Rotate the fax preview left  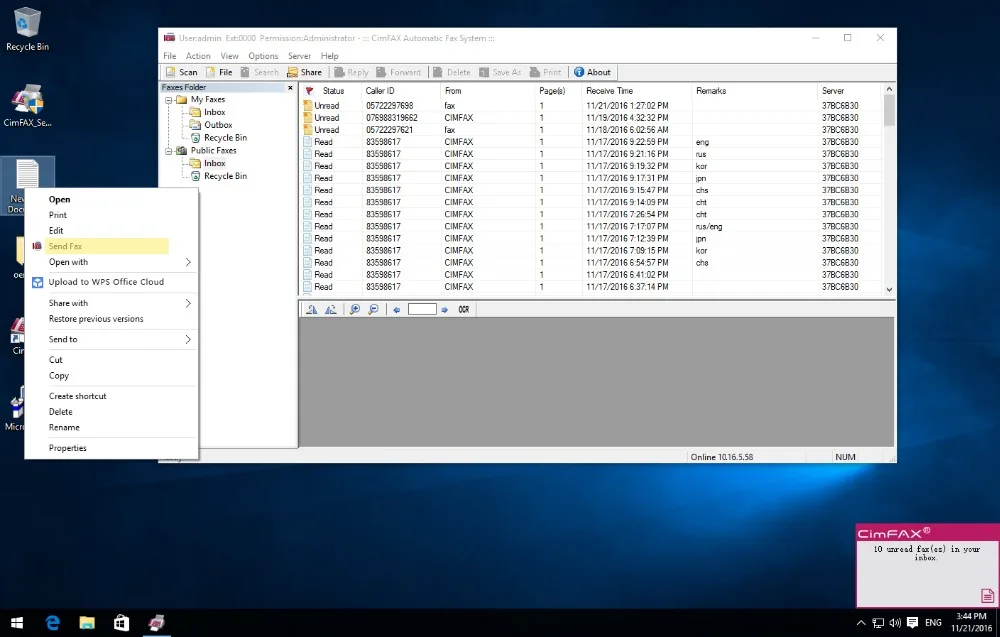[312, 310]
